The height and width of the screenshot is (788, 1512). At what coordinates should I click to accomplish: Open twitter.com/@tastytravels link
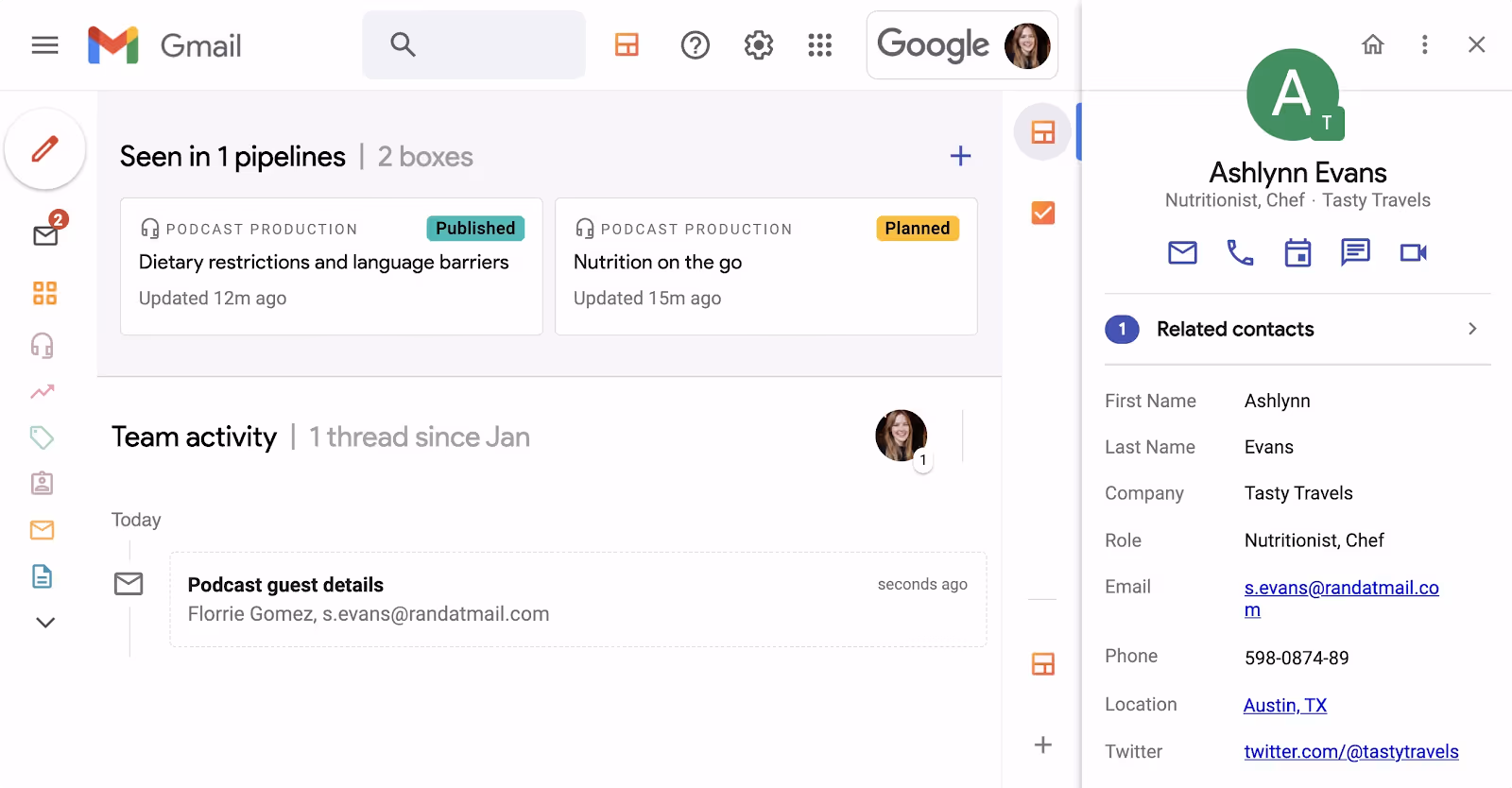pos(1351,751)
